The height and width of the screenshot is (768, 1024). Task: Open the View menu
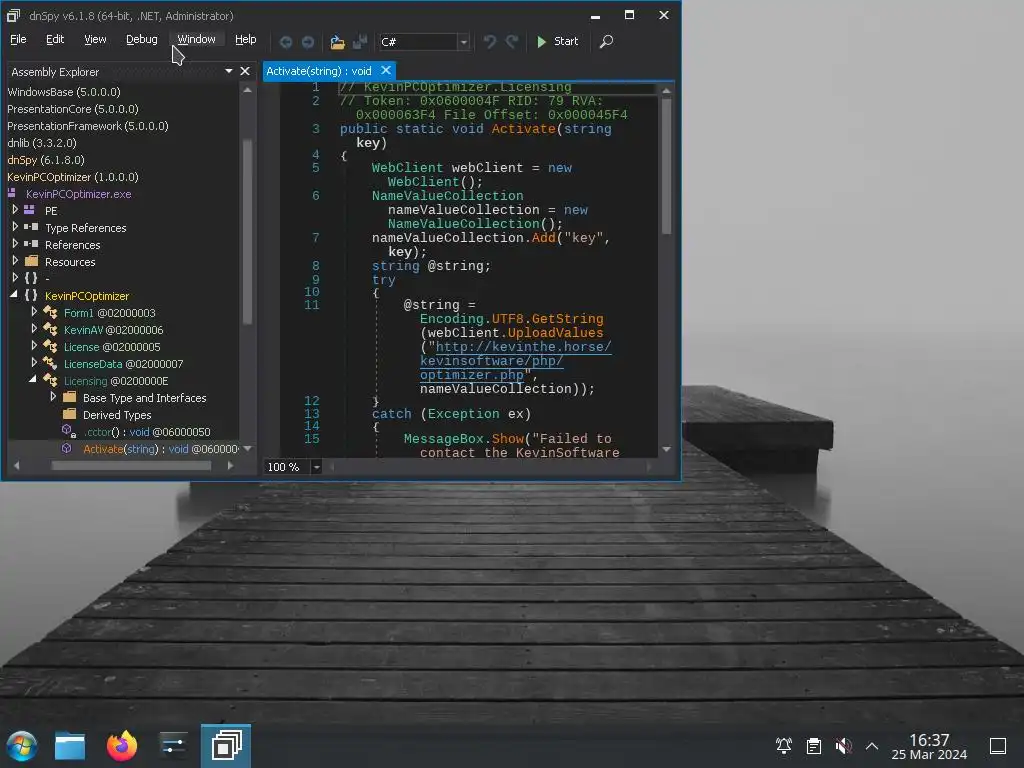95,39
